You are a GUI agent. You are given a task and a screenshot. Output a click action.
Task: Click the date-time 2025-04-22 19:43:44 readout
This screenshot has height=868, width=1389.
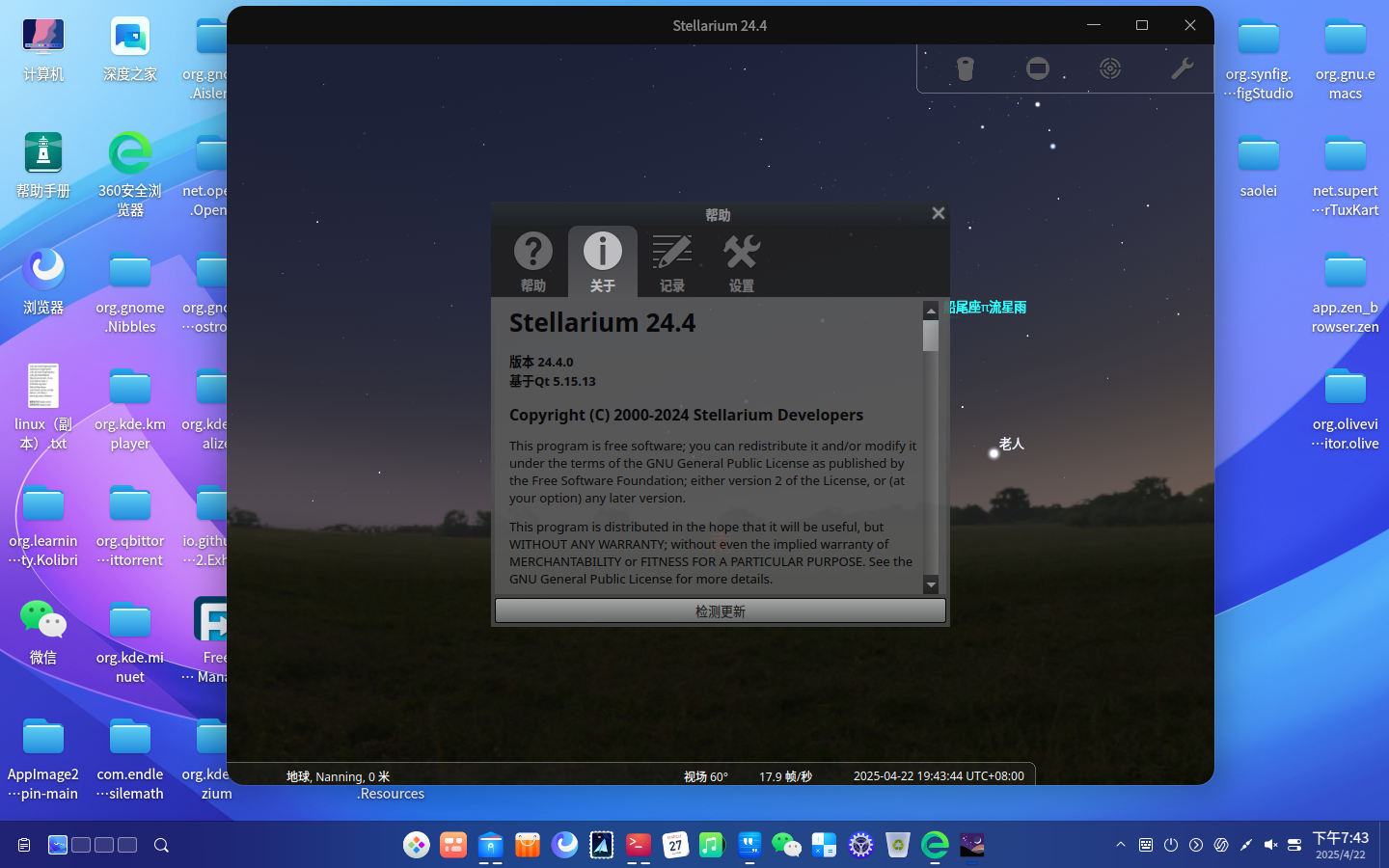(939, 776)
